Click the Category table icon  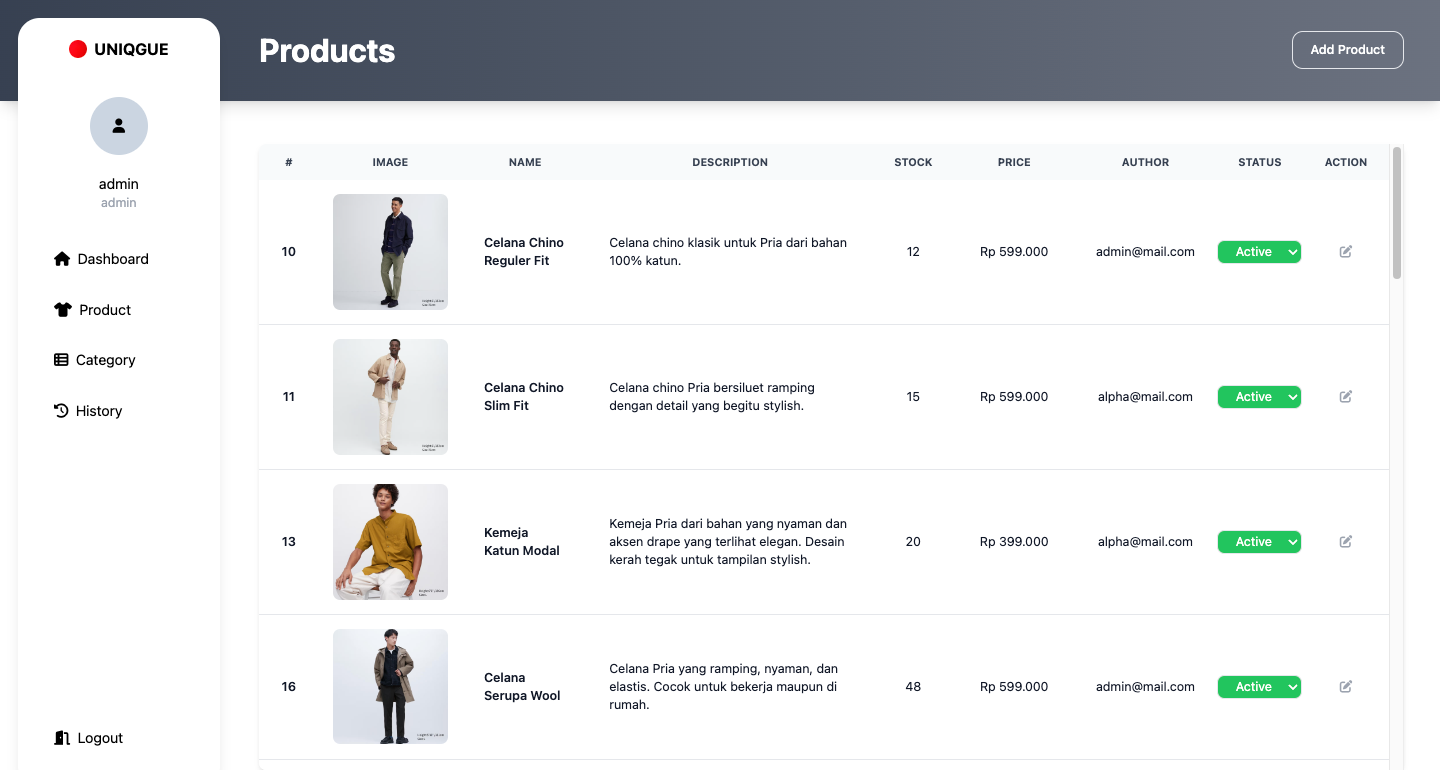coord(61,360)
